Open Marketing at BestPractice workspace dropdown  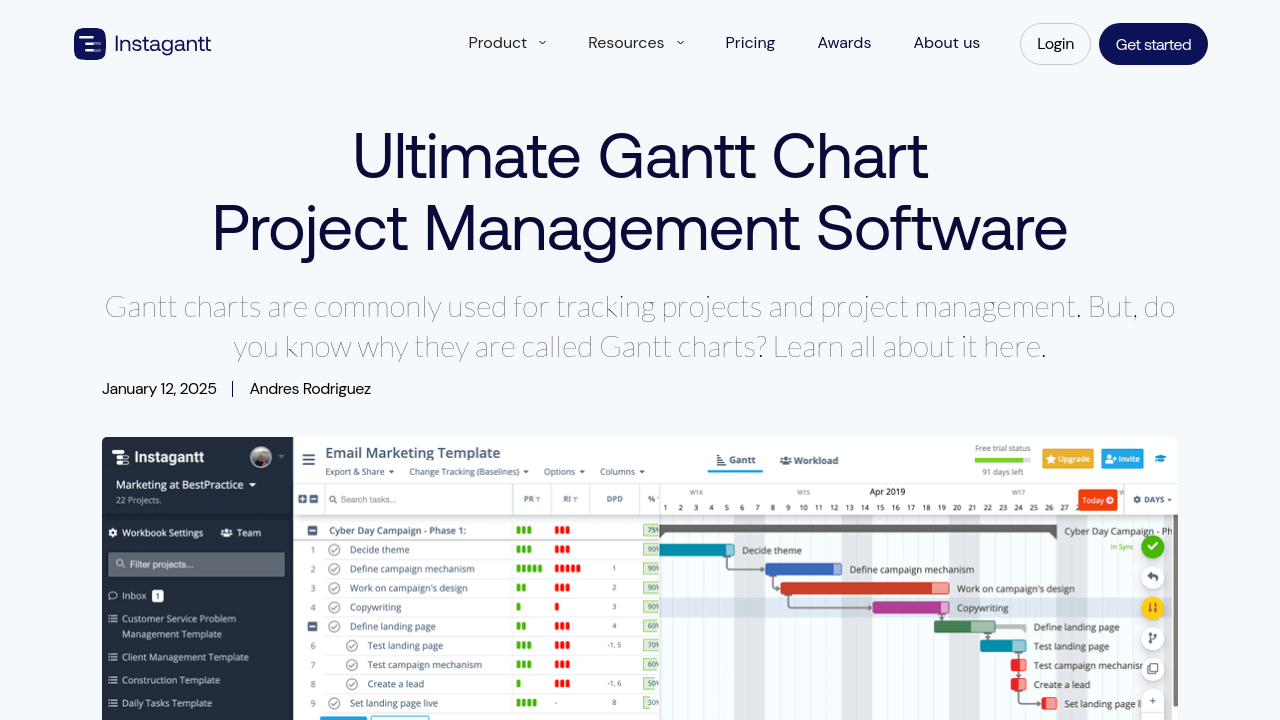(x=186, y=485)
